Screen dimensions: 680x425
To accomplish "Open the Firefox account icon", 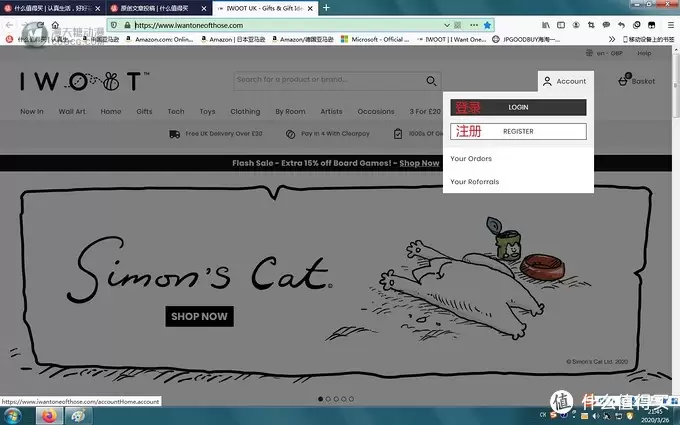I will (x=576, y=25).
